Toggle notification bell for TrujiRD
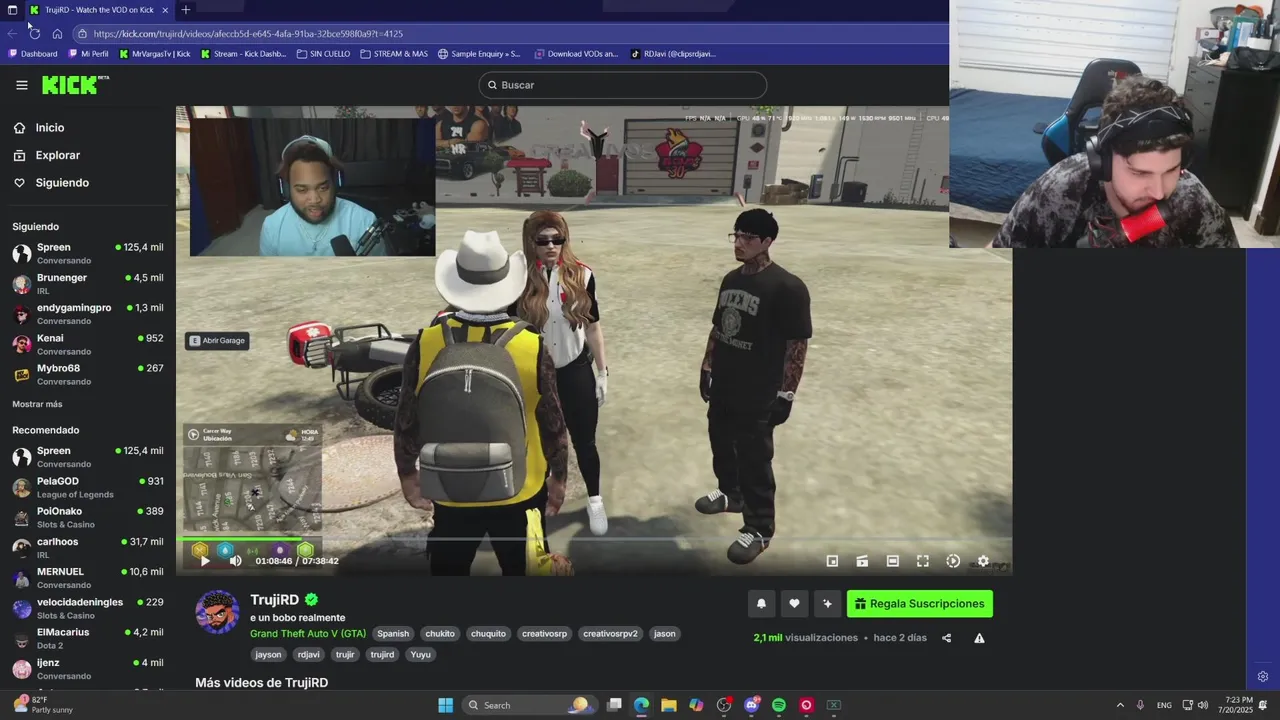The image size is (1280, 720). (761, 604)
